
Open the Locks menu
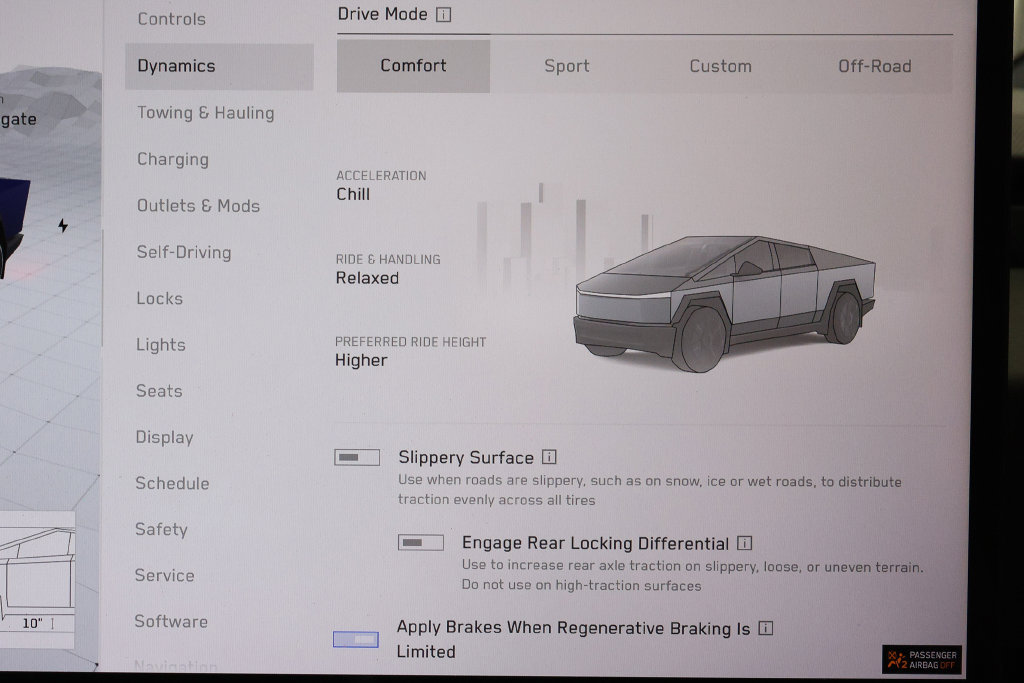159,298
